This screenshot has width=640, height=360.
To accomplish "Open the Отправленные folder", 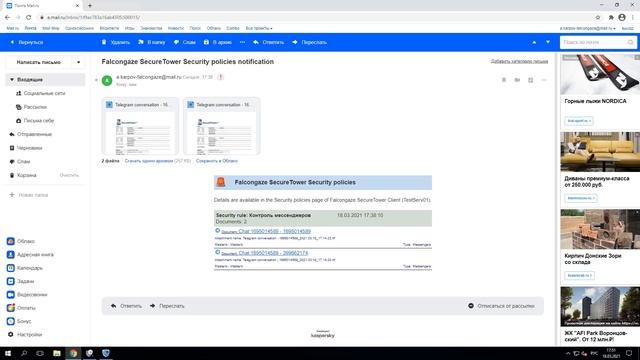I will 31,134.
